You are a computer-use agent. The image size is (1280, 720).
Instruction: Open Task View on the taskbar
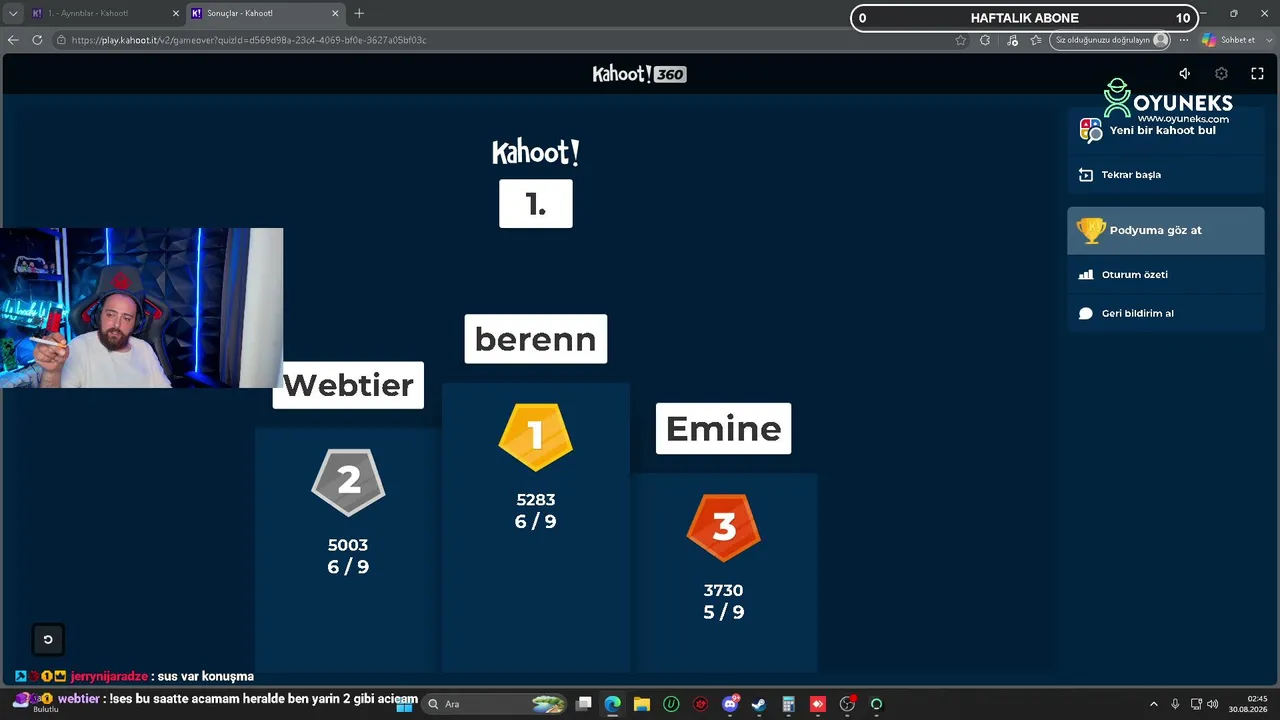tap(584, 704)
